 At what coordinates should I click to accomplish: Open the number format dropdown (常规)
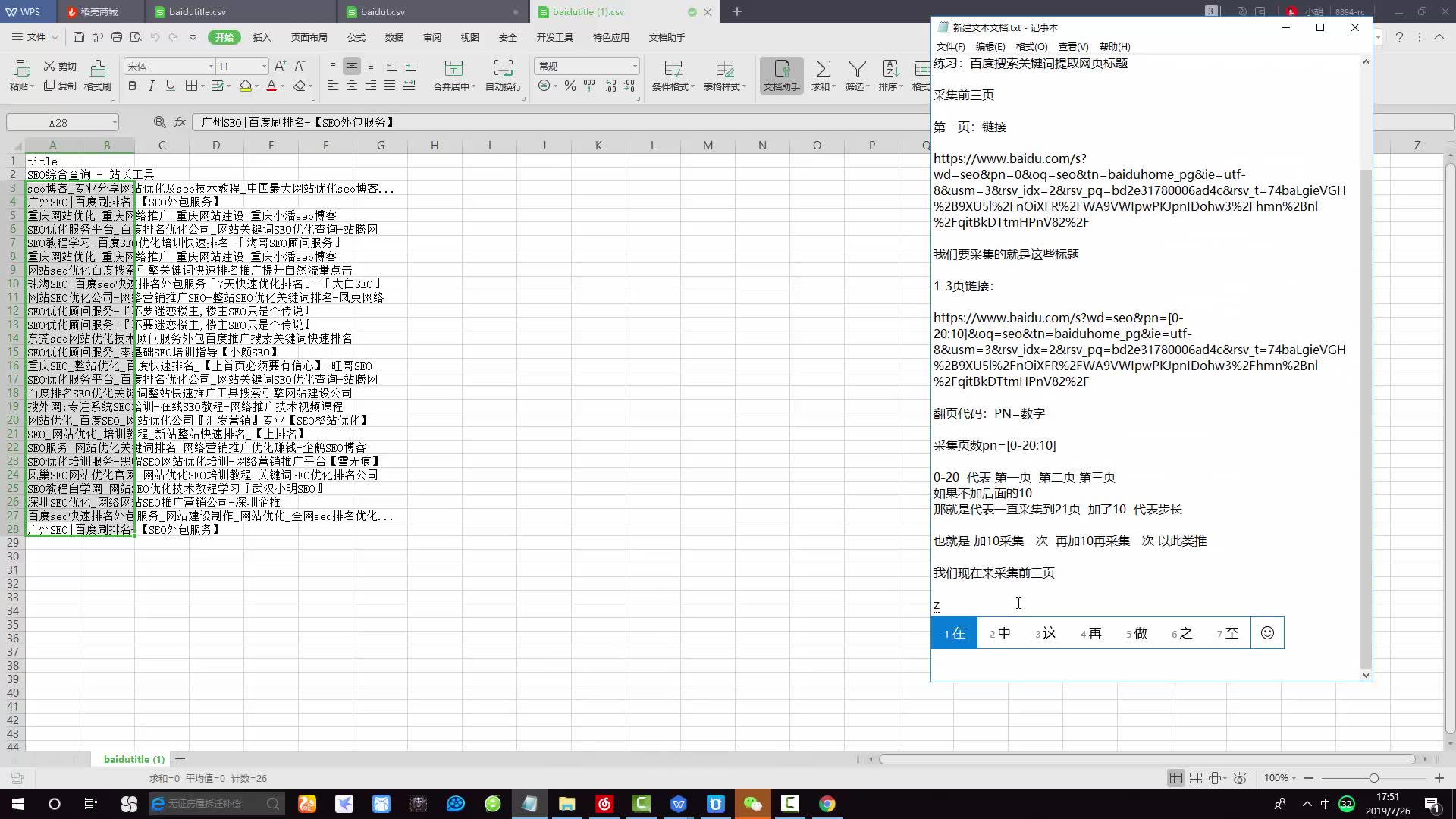pyautogui.click(x=635, y=66)
